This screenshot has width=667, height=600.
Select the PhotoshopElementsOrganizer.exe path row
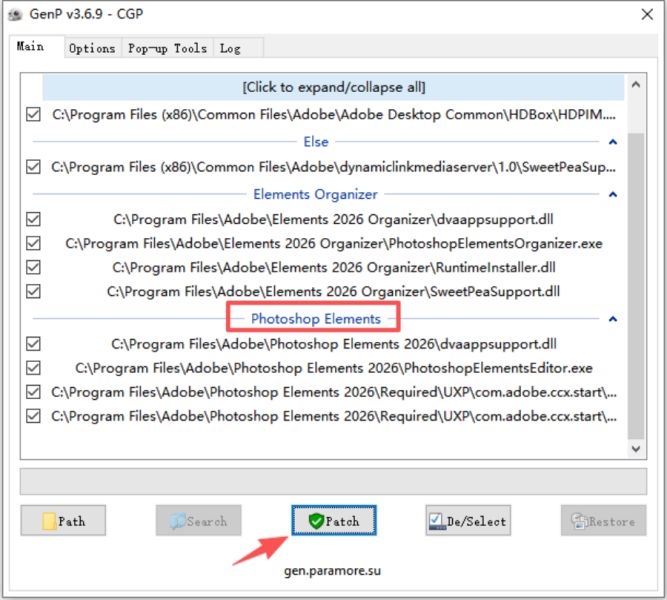point(334,243)
